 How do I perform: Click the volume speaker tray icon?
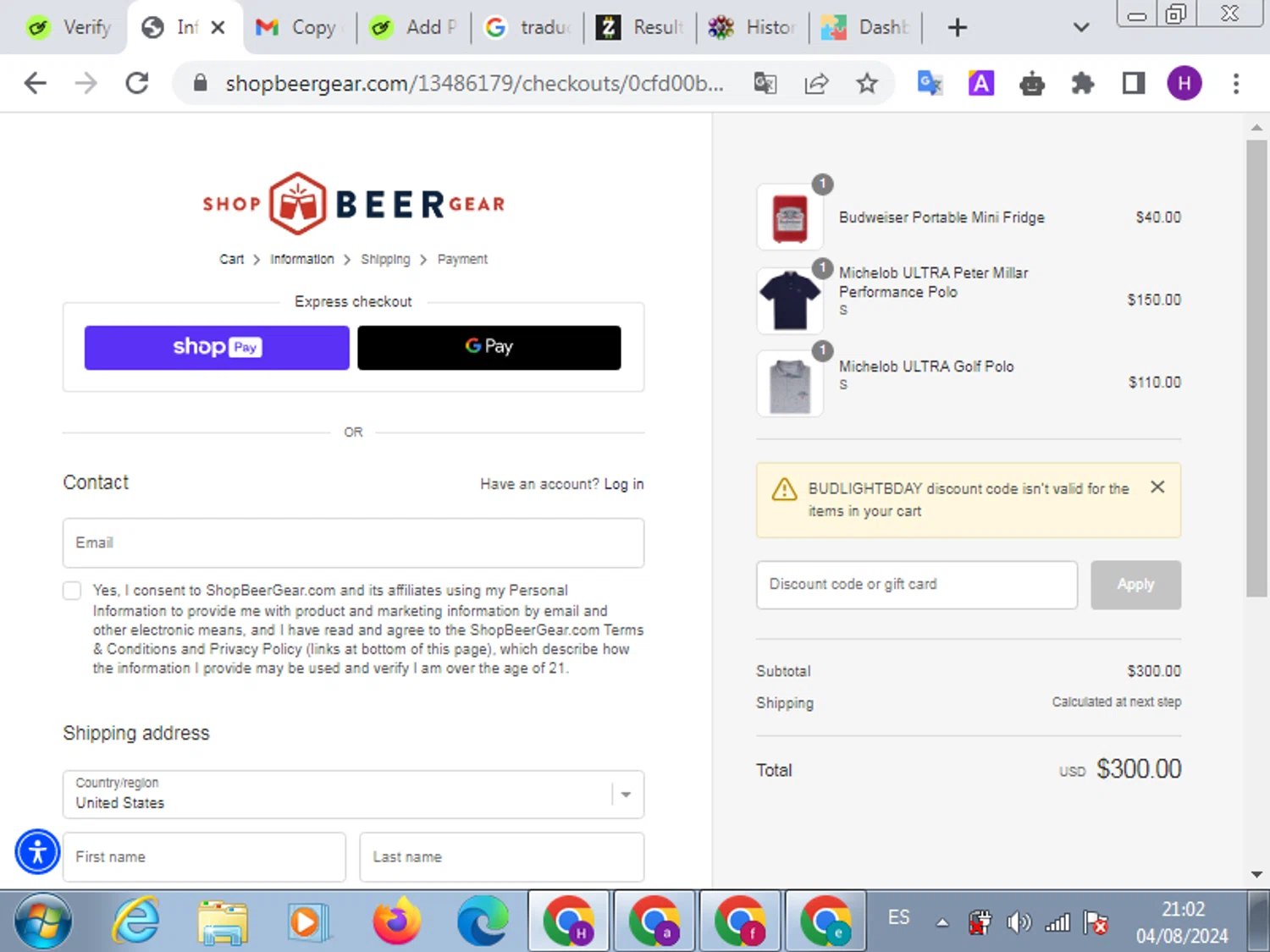tap(1019, 922)
